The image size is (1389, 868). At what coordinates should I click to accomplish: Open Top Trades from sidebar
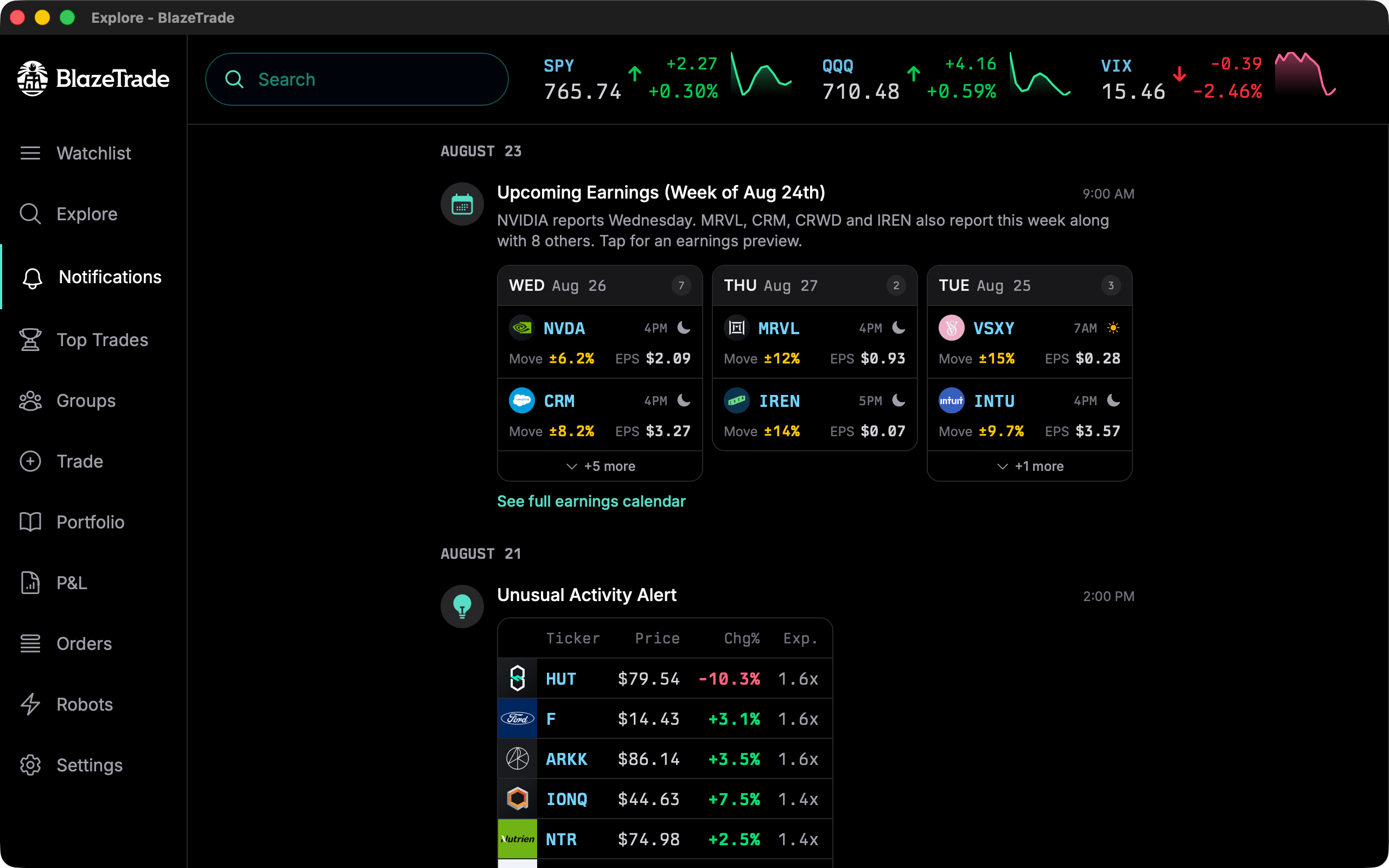[102, 340]
